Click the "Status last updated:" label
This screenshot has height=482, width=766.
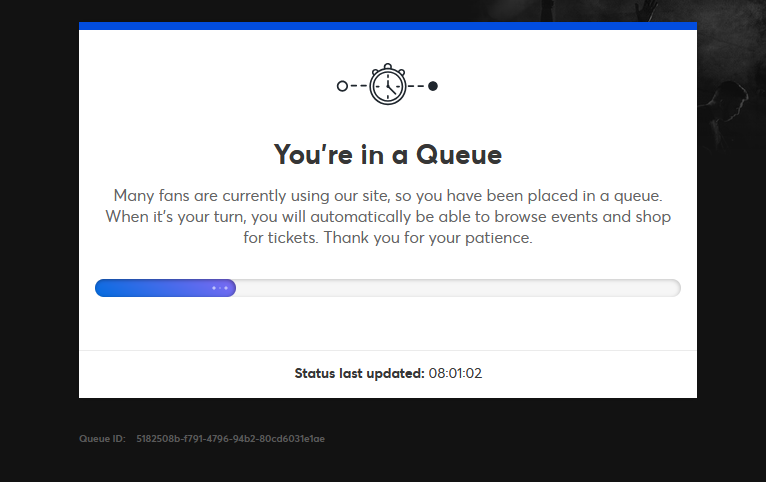pyautogui.click(x=359, y=374)
